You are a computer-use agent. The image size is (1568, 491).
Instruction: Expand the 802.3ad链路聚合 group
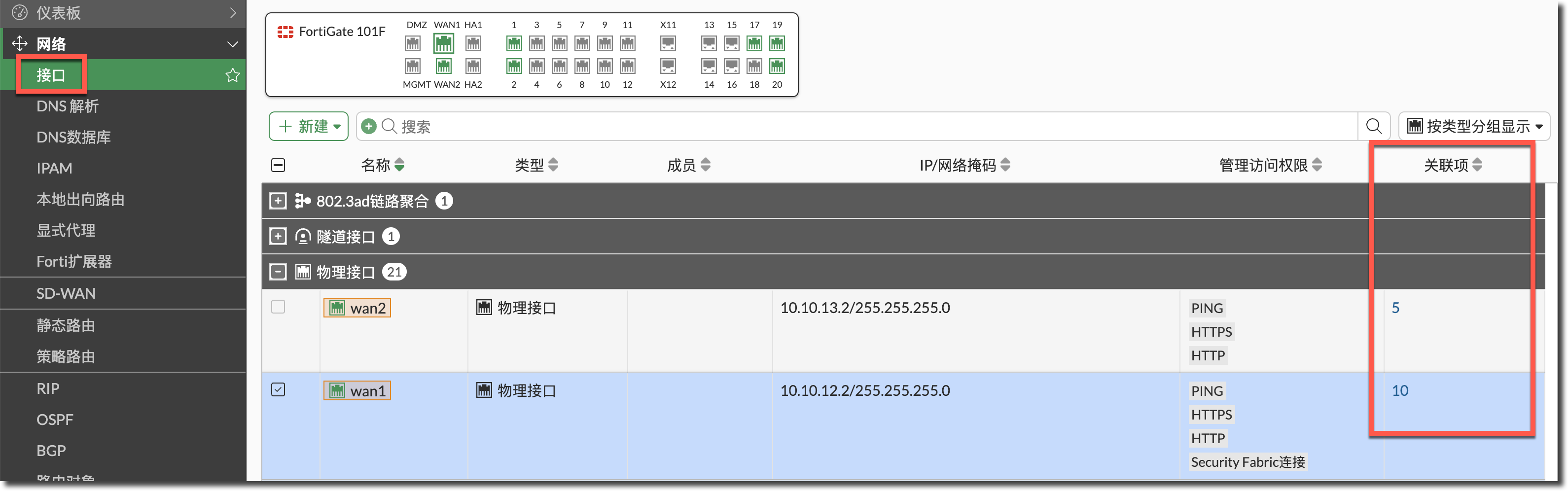pyautogui.click(x=278, y=201)
